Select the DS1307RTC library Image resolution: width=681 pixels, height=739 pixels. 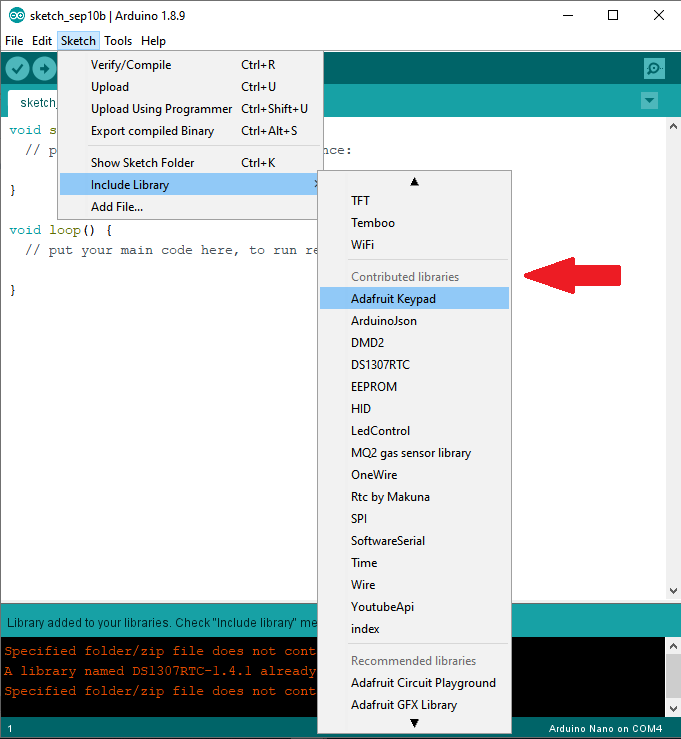click(414, 365)
